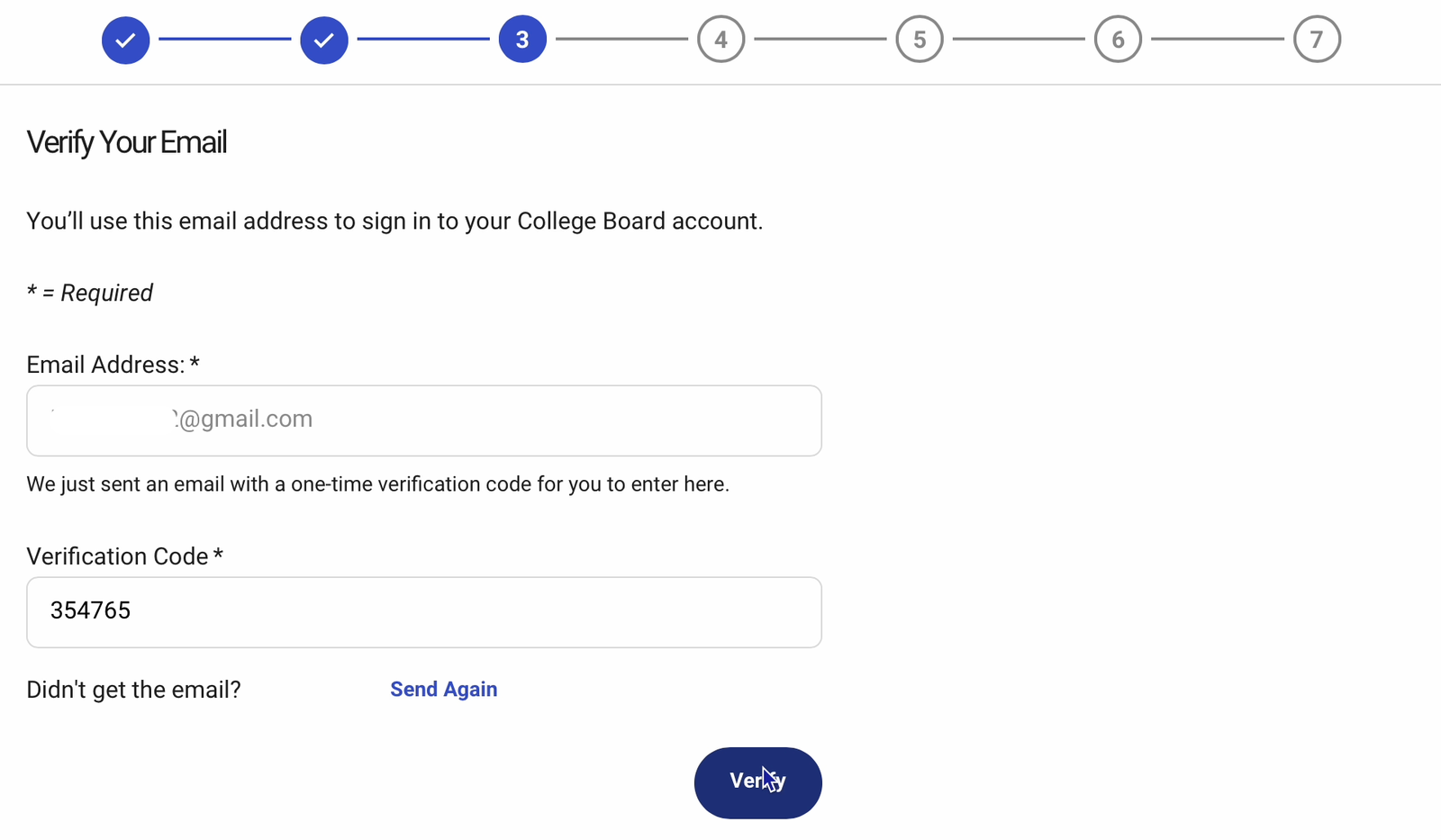Screen dimensions: 1441x840
Task: Click into the Verification Code field
Action: (x=423, y=612)
